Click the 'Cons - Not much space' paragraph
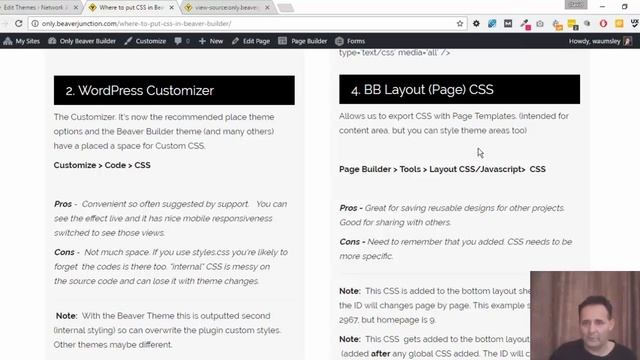This screenshot has height=360, width=640. (171, 267)
